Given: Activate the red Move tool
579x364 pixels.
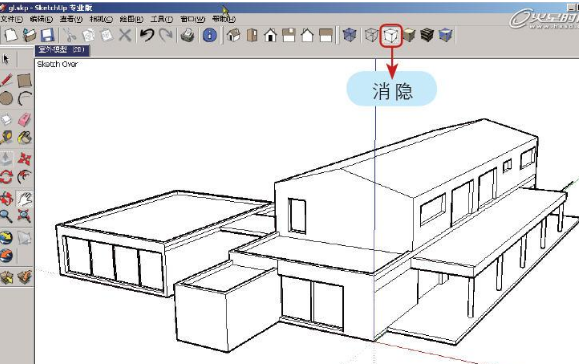Looking at the screenshot, I should point(24,159).
